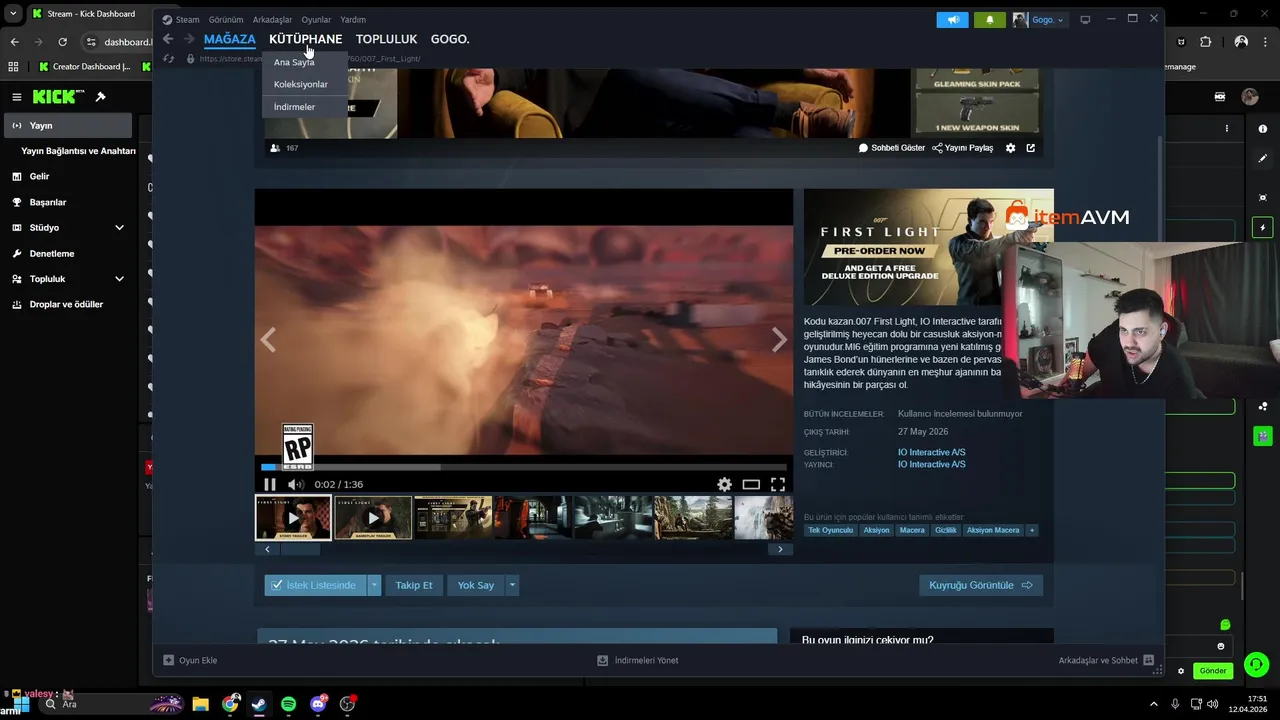
Task: Open İndirmeleri Yönet in Steam footer
Action: [637, 660]
